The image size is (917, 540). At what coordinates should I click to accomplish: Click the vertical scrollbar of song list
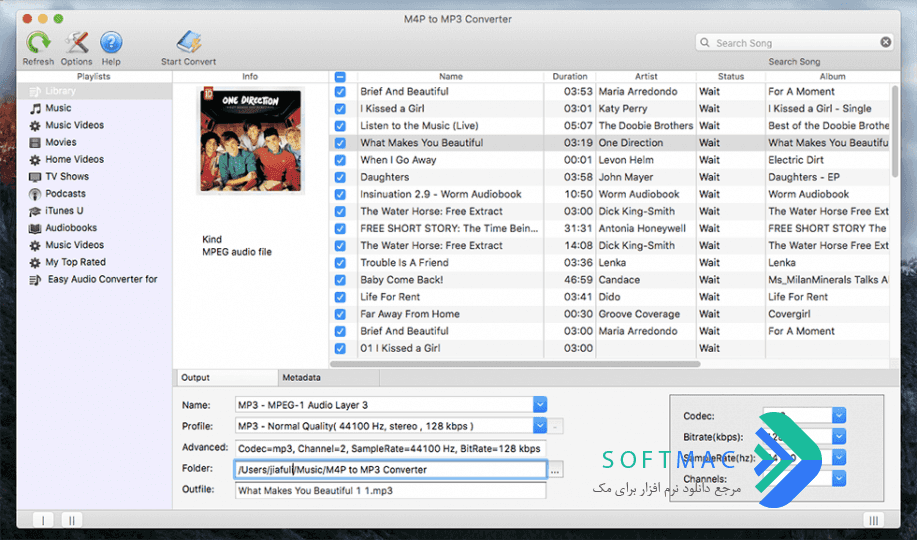coord(895,131)
